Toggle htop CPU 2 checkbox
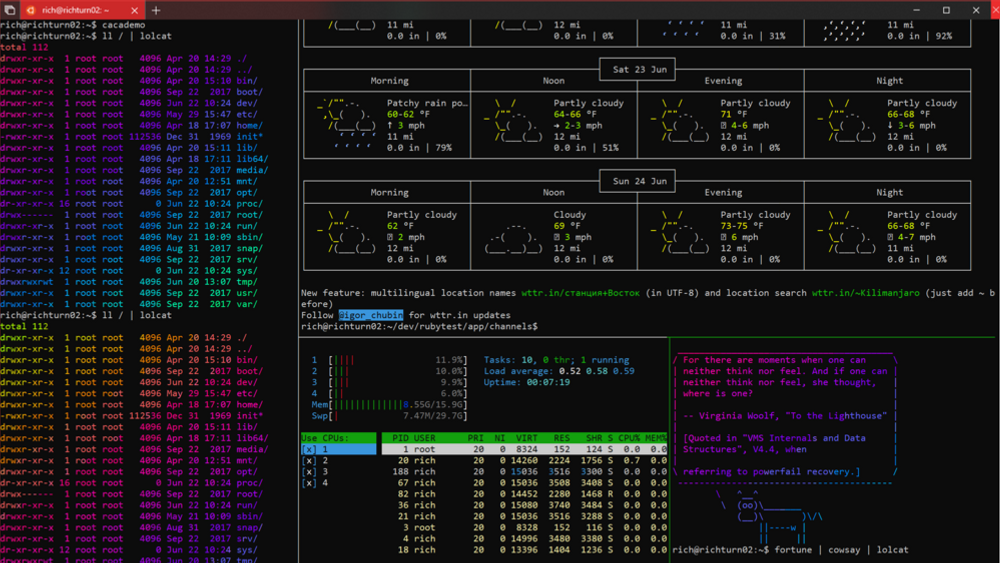The width and height of the screenshot is (1000, 563). point(309,460)
